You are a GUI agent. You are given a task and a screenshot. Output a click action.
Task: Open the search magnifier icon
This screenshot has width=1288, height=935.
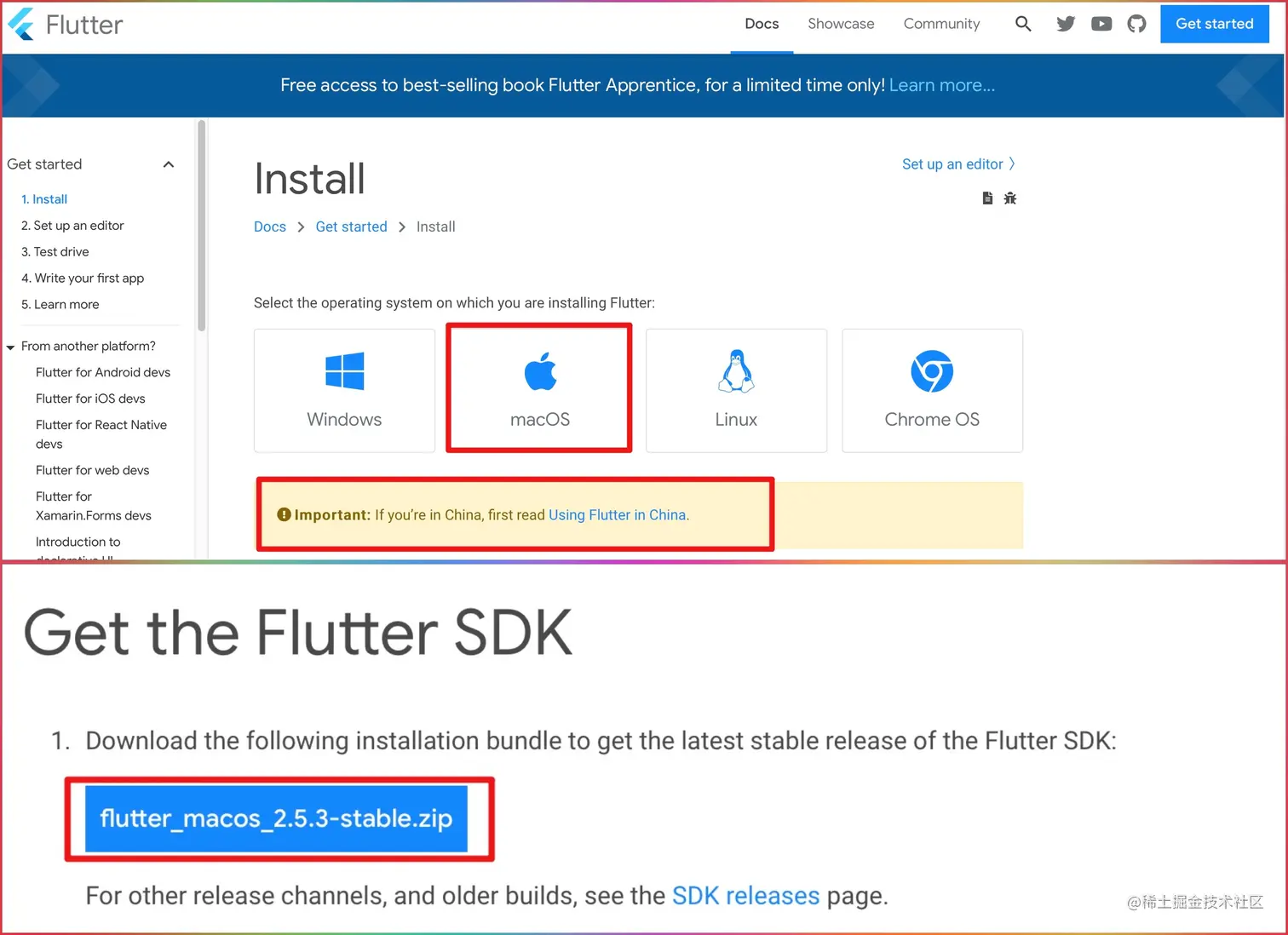pos(1023,24)
